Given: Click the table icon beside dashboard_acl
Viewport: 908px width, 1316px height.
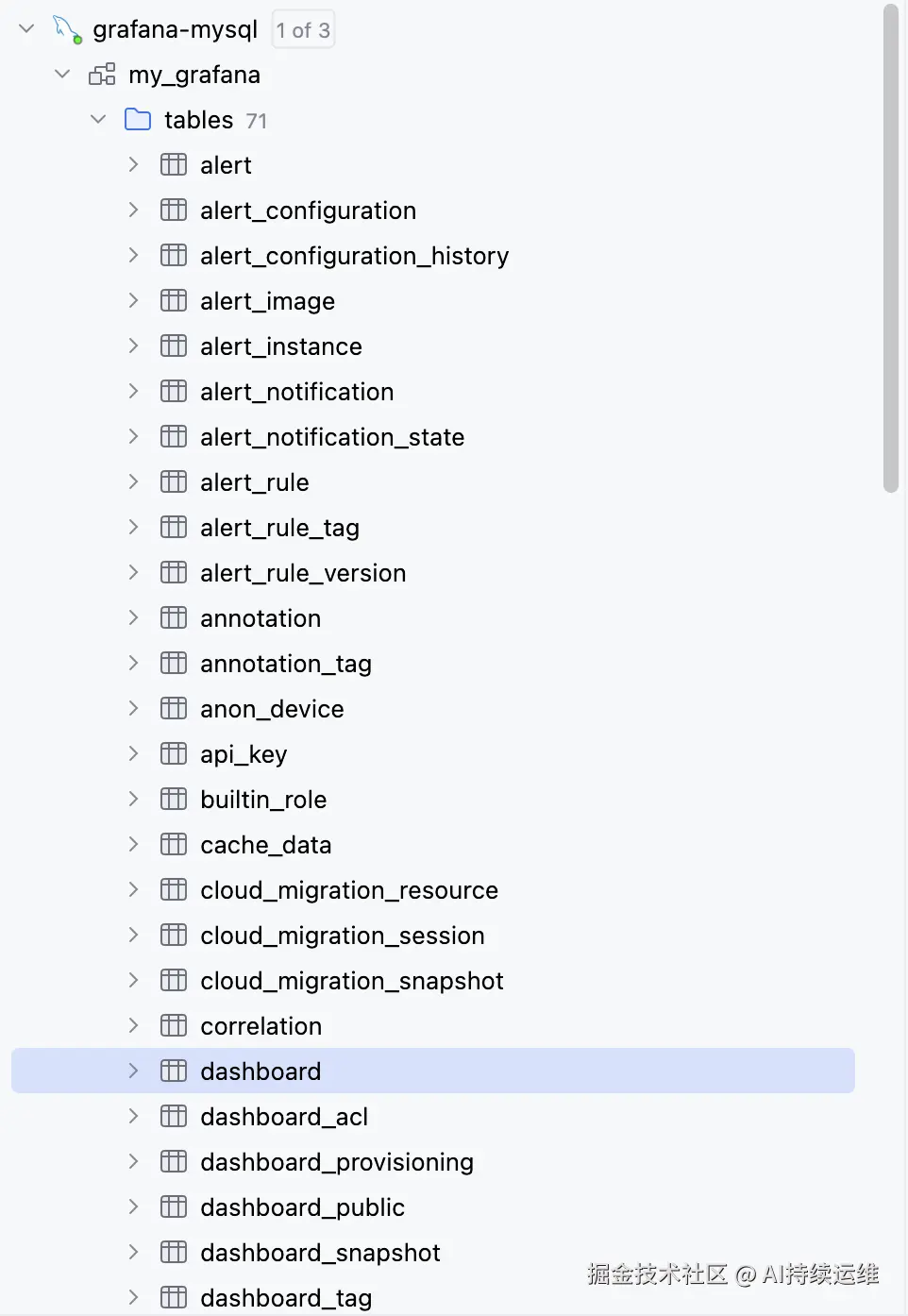Looking at the screenshot, I should click(173, 1116).
